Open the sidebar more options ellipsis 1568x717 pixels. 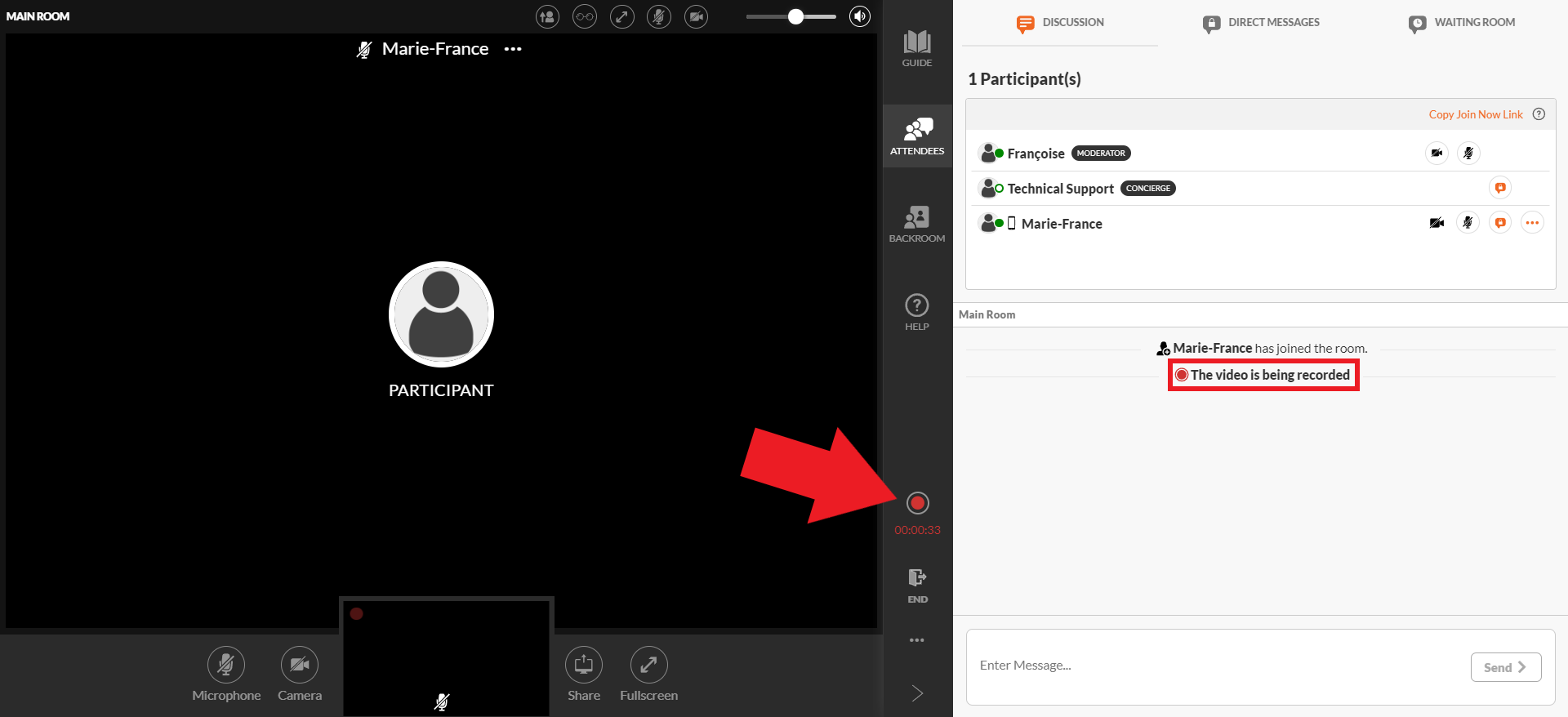pos(917,640)
